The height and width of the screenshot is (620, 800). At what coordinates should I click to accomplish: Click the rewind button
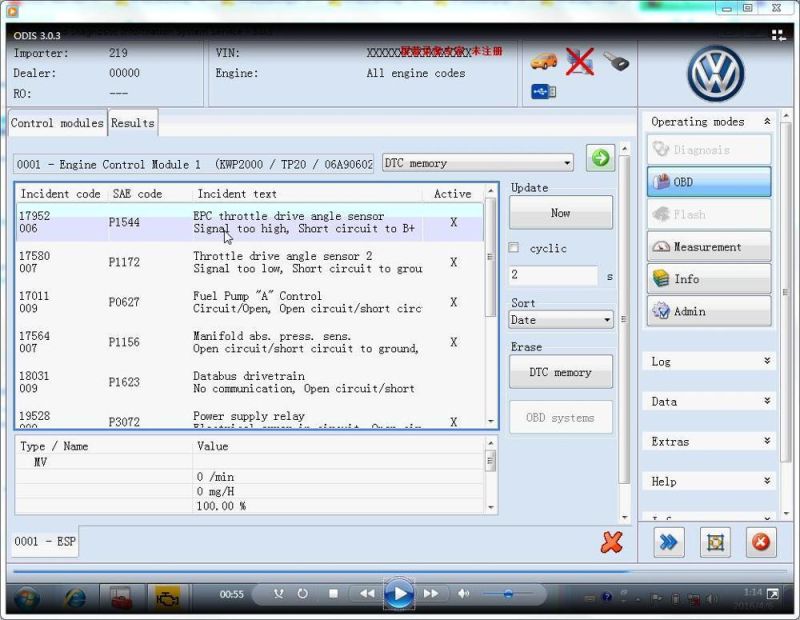coord(367,593)
